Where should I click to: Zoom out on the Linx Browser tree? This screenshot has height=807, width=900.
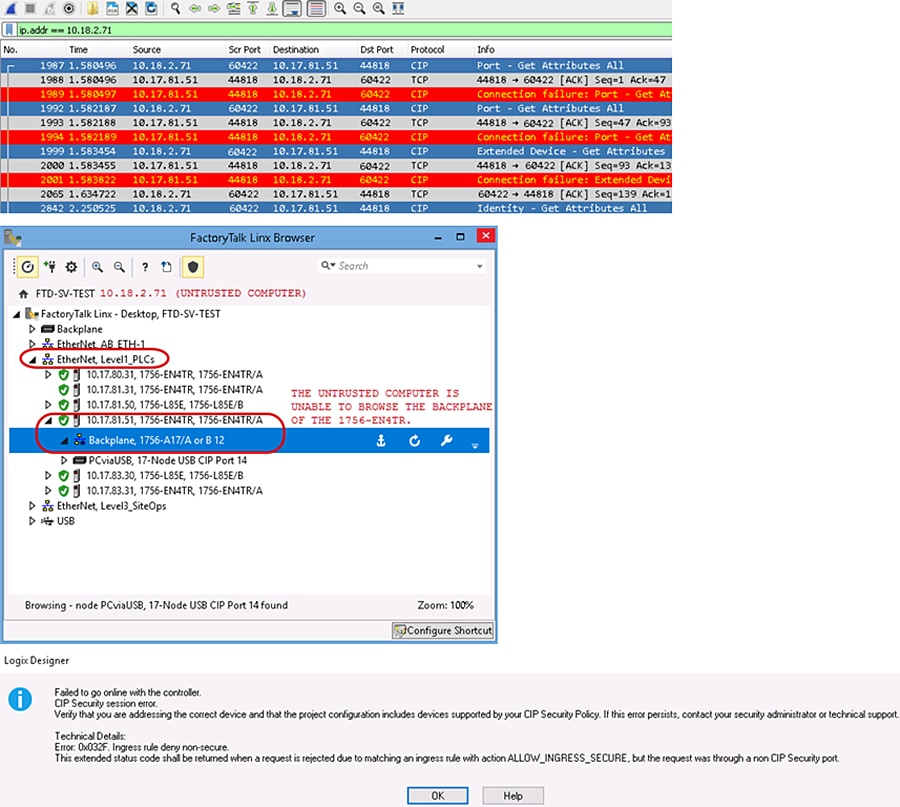(119, 267)
